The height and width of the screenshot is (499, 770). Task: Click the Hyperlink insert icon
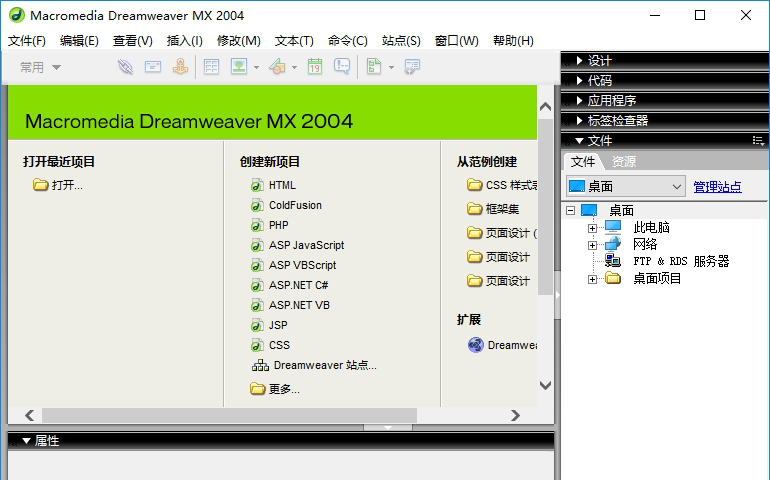click(125, 66)
